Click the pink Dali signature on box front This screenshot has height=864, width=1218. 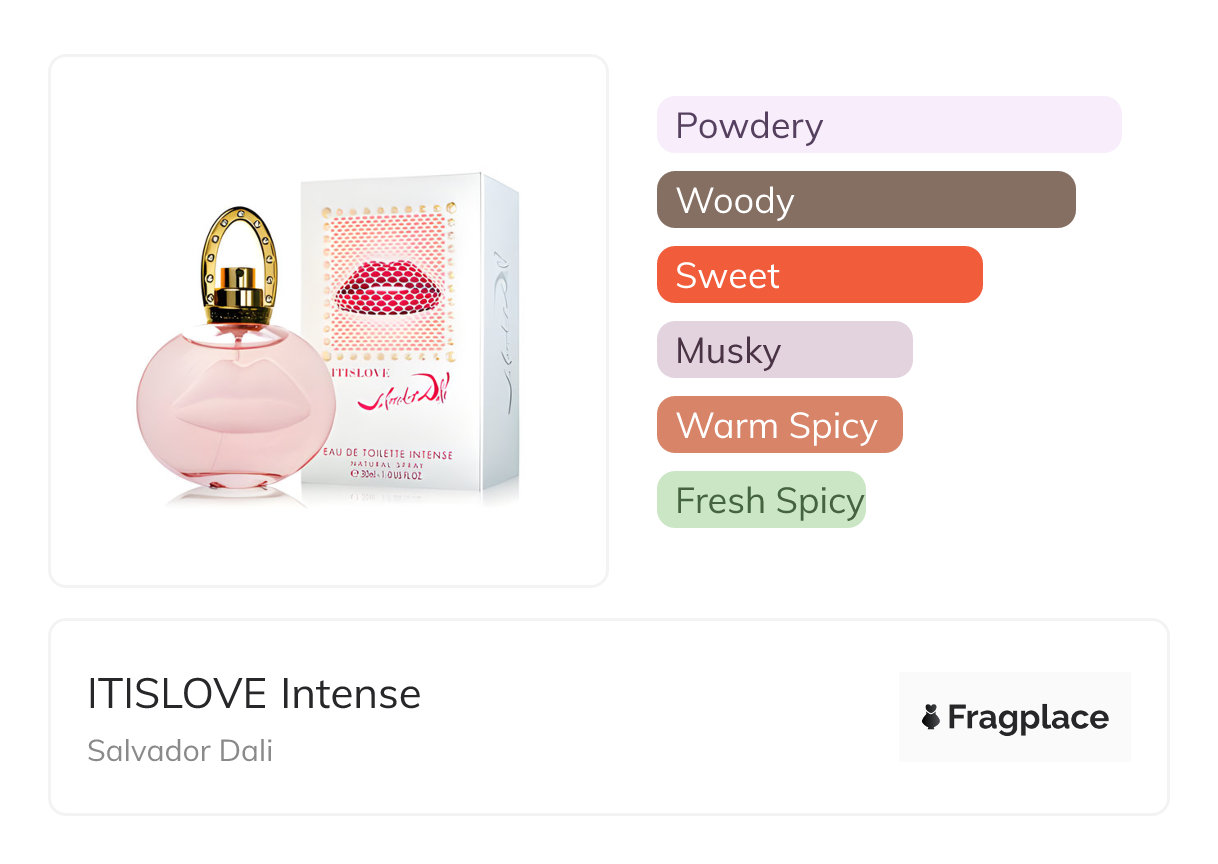tap(404, 395)
